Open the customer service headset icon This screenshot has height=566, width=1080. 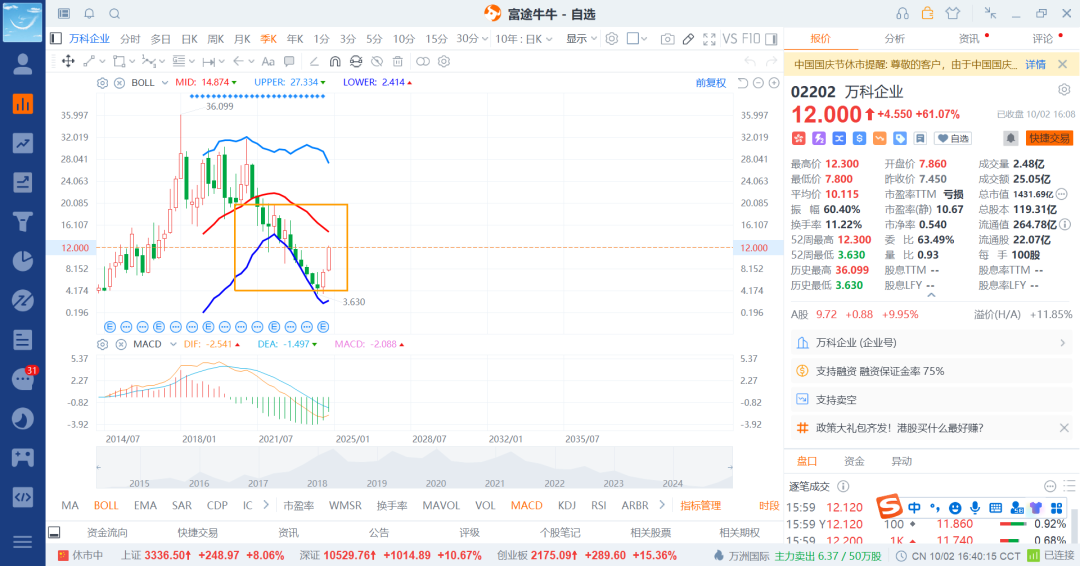coord(902,13)
